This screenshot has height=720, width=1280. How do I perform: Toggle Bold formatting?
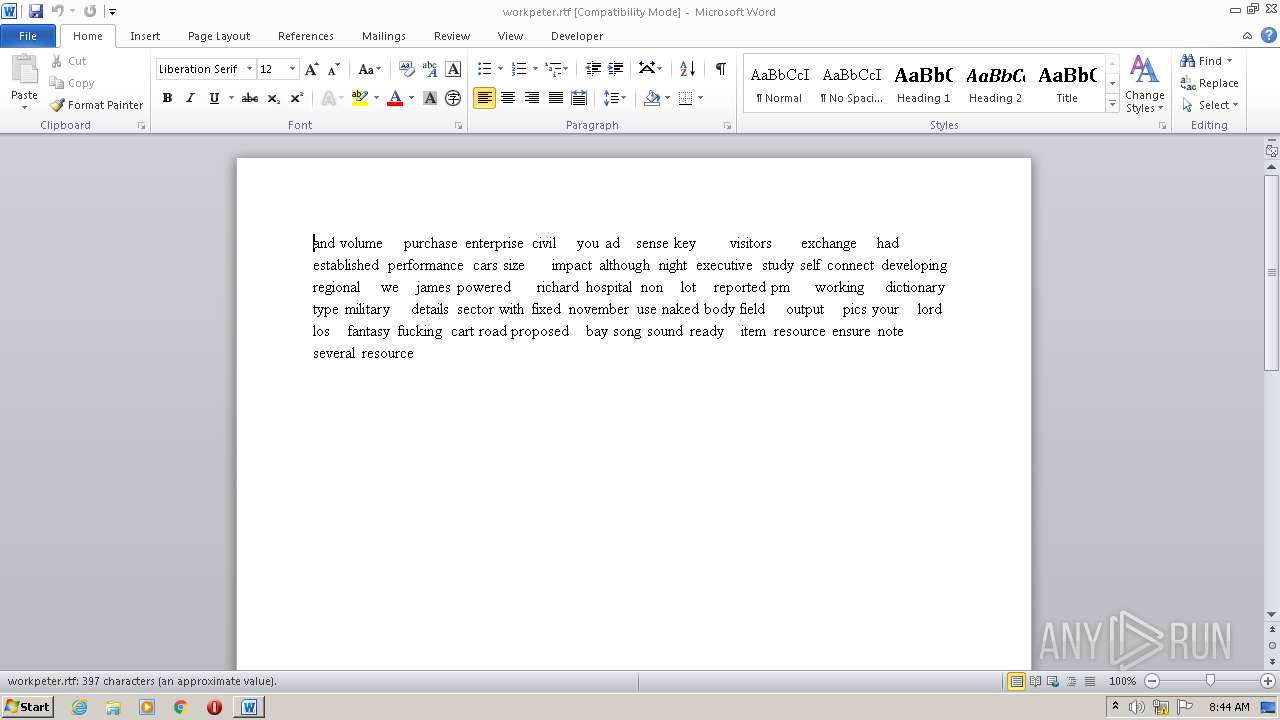[x=167, y=98]
